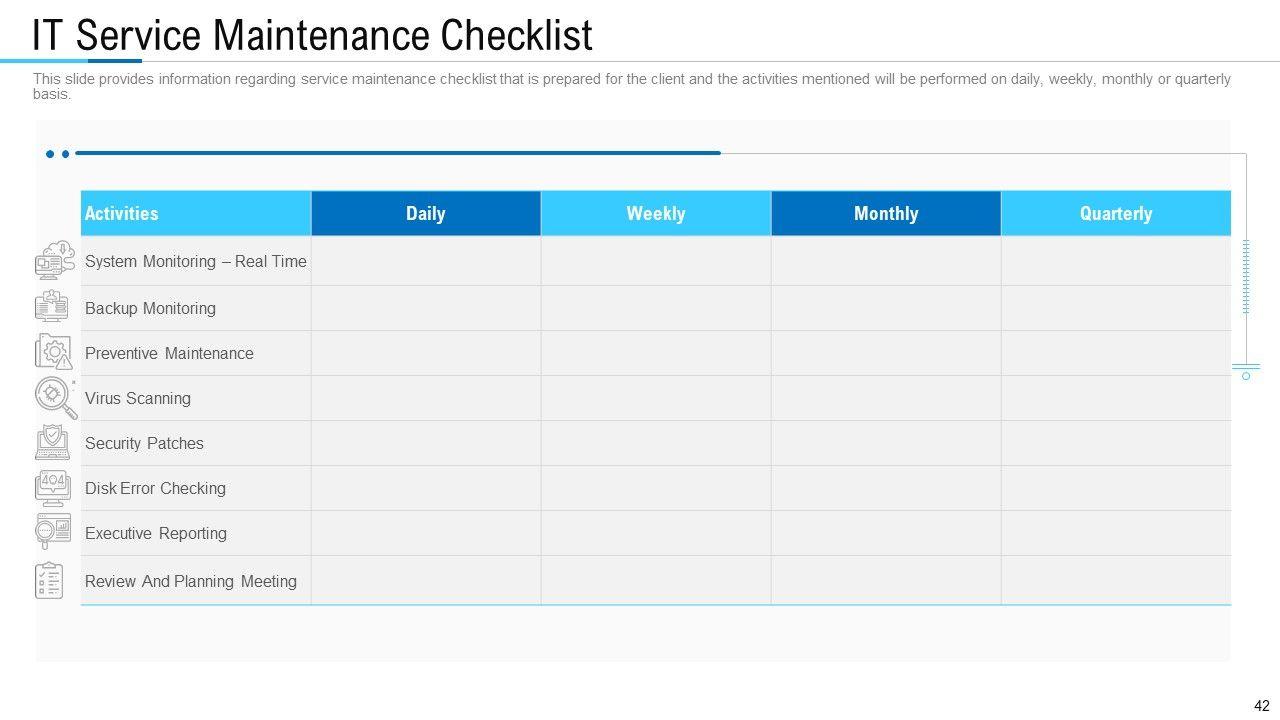
Task: Click the Daily column header
Action: (425, 213)
